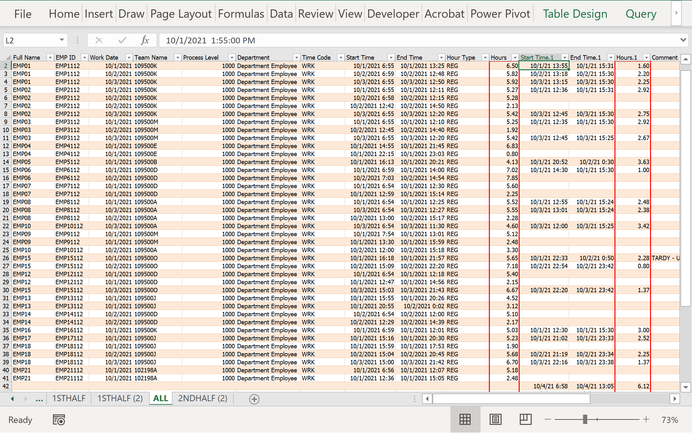Open the Query ribbon tab

coord(640,14)
